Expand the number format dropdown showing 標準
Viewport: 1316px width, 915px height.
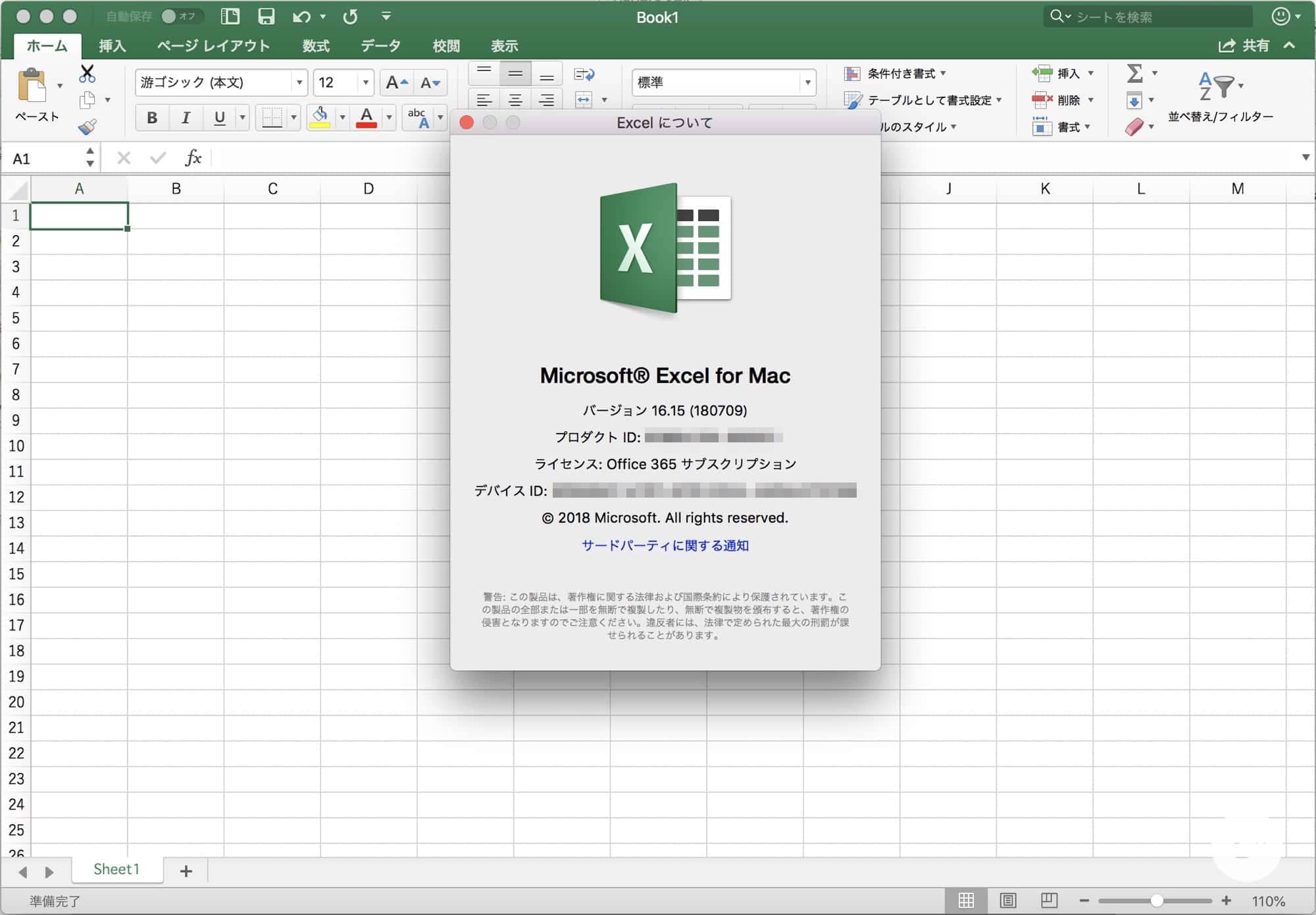point(807,83)
